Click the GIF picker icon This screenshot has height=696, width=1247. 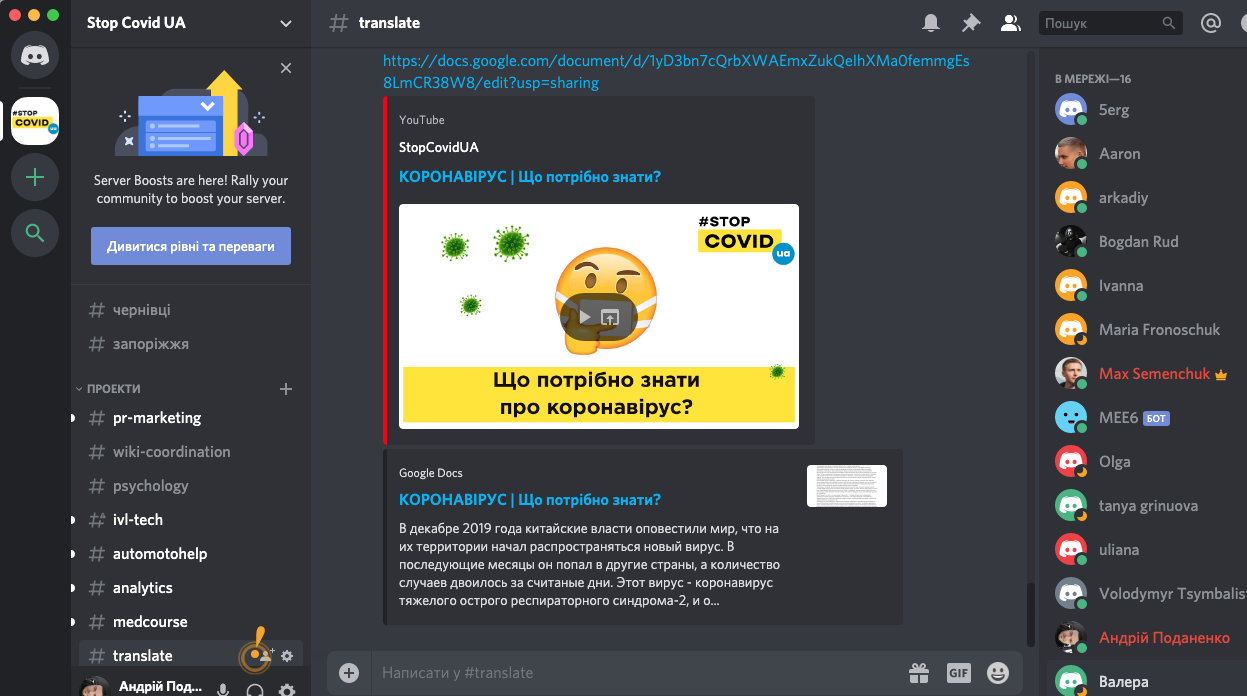pyautogui.click(x=958, y=673)
